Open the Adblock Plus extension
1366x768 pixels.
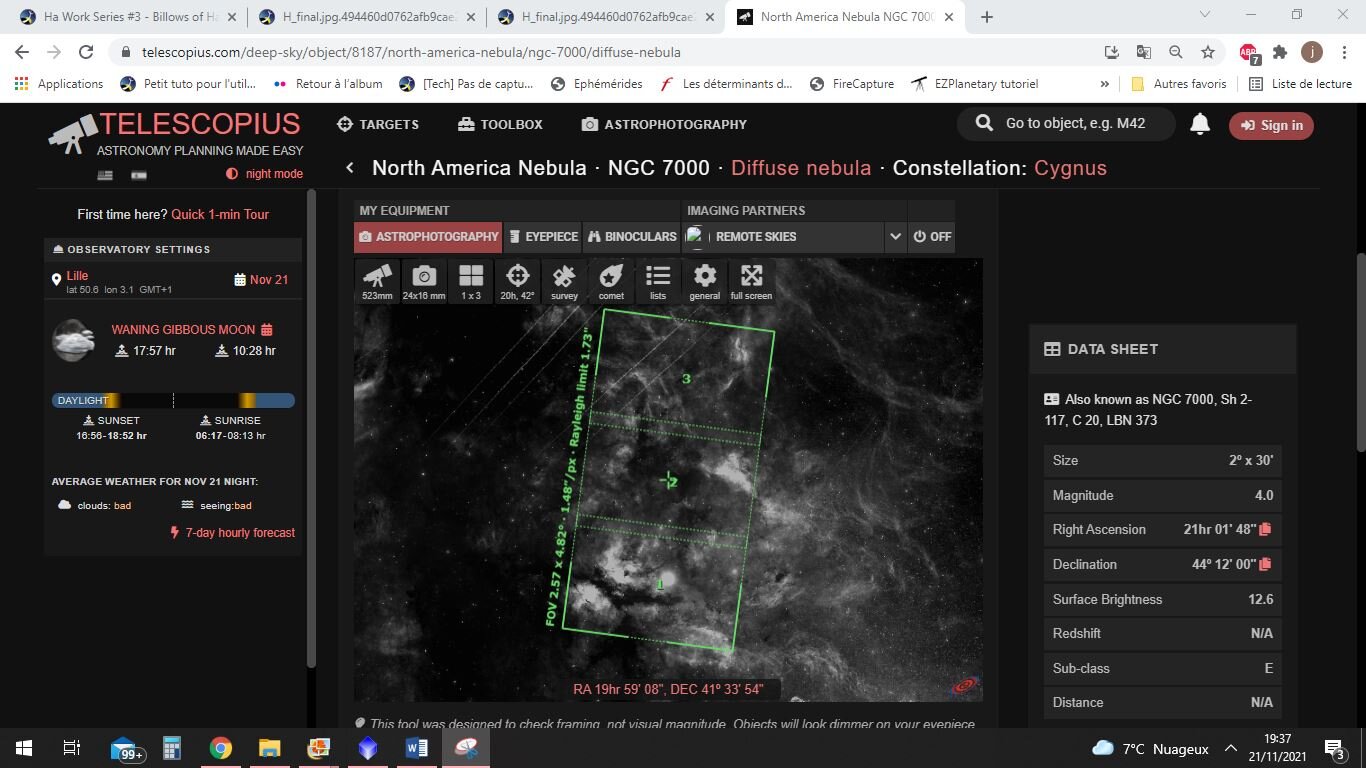point(1248,52)
